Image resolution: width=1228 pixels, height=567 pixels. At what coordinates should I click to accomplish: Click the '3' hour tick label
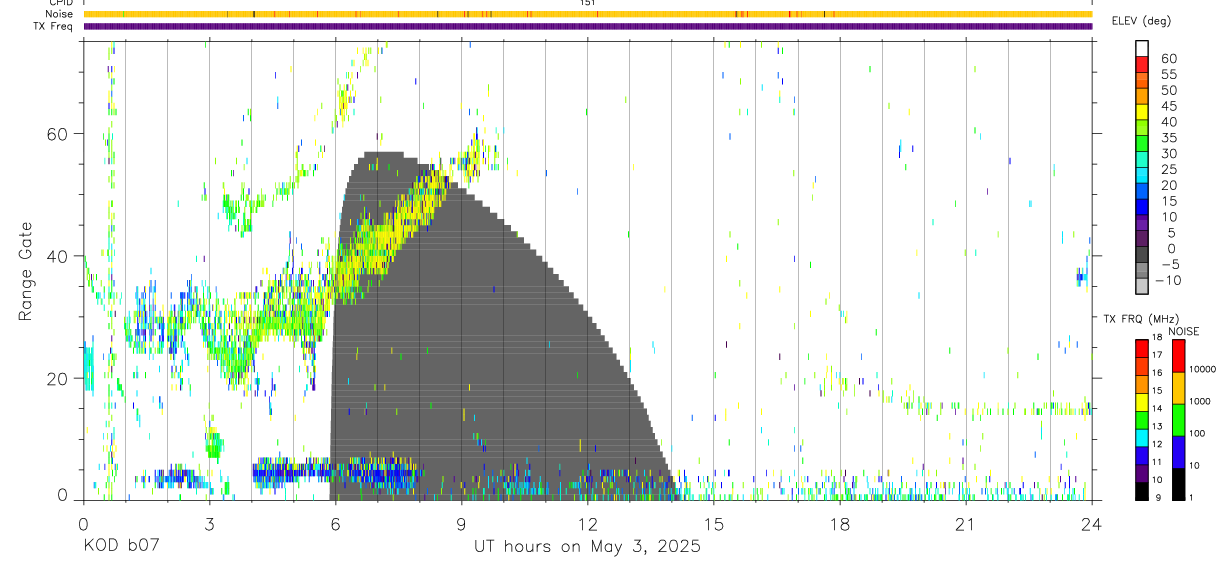(209, 524)
